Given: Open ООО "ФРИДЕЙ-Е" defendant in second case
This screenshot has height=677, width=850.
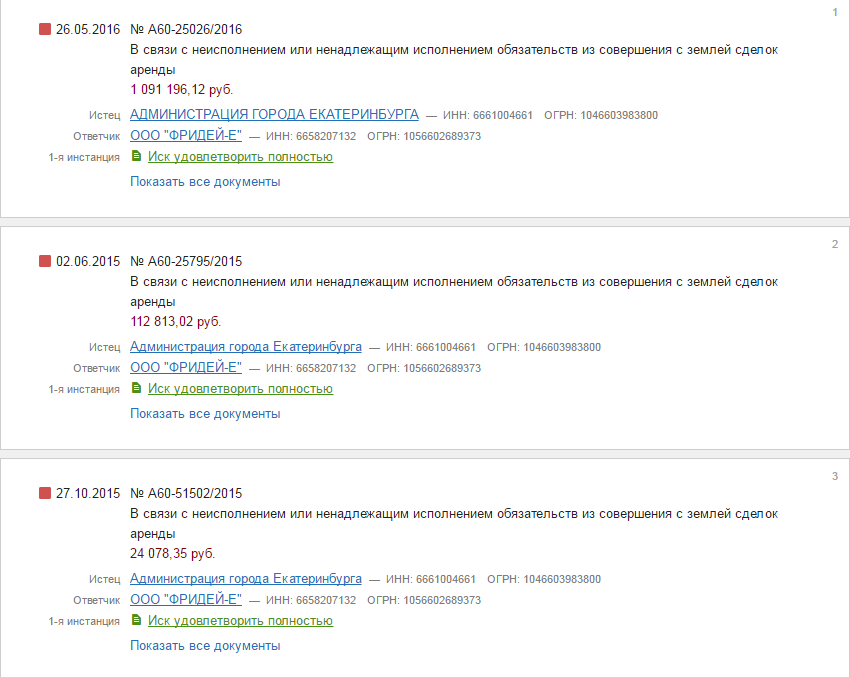Looking at the screenshot, I should 186,367.
